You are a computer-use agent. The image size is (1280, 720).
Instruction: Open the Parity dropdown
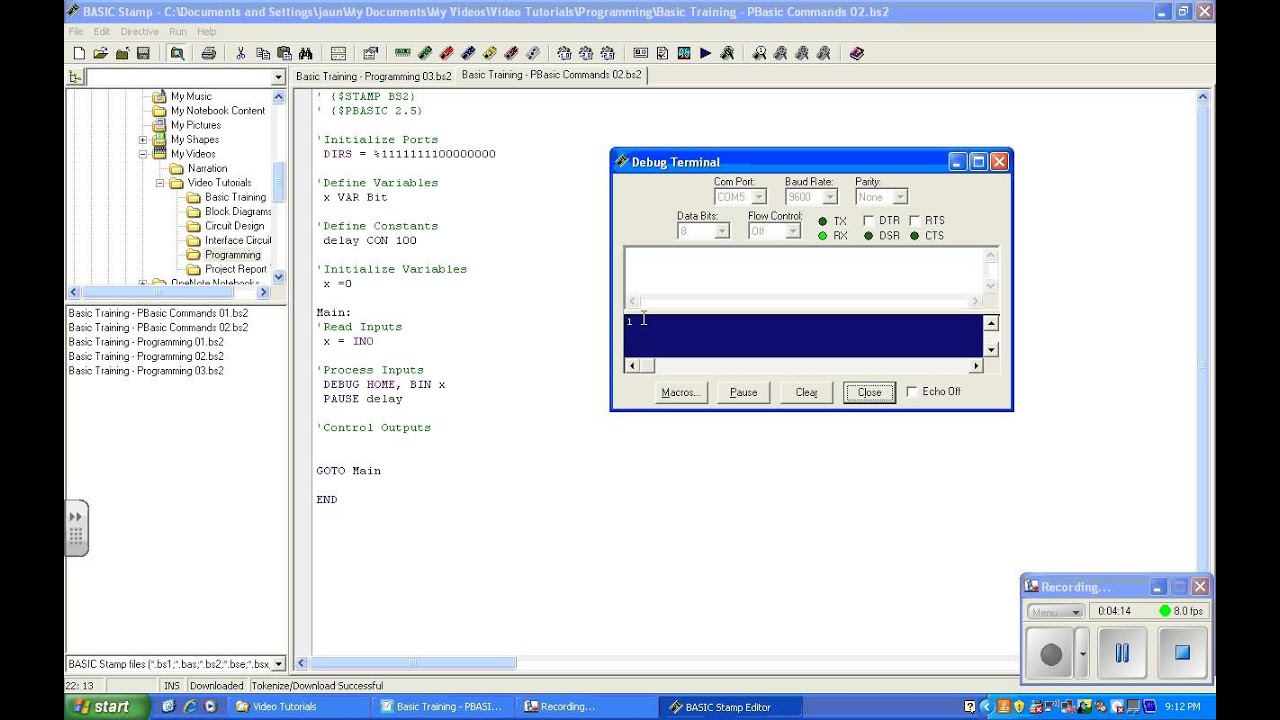point(899,197)
